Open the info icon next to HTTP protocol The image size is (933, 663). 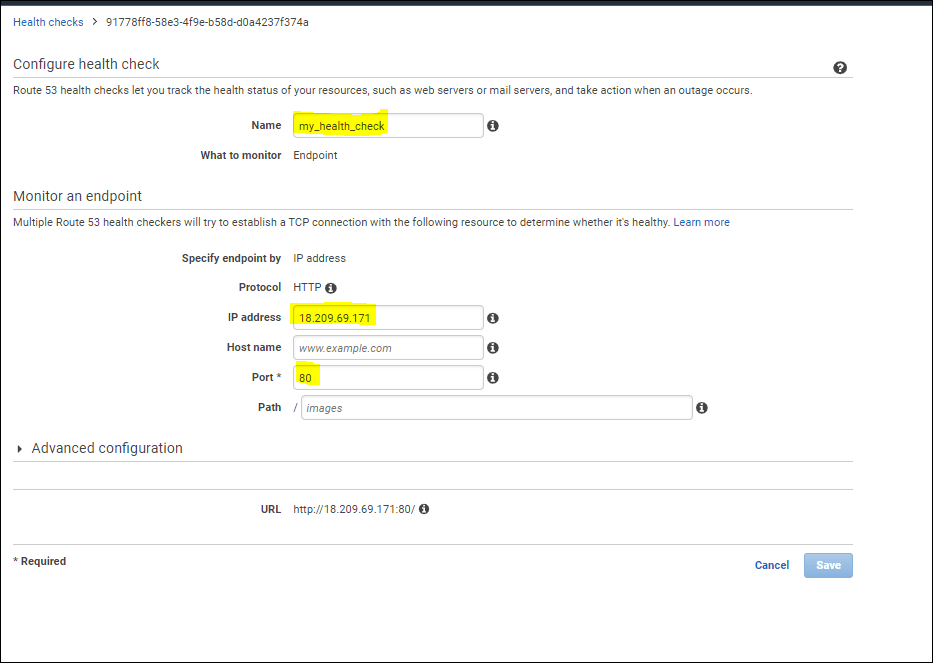[x=330, y=287]
